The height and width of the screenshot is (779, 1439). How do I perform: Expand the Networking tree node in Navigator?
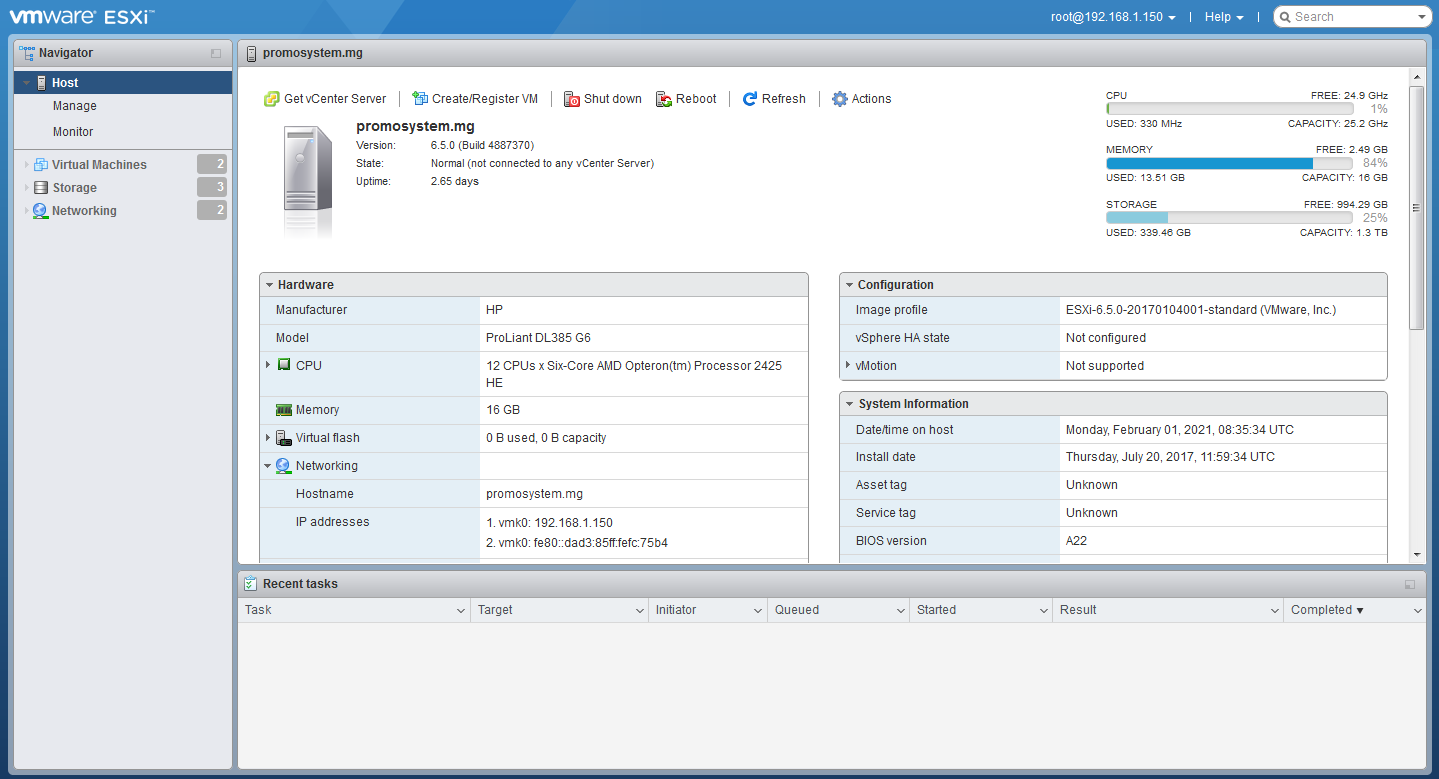[x=26, y=210]
